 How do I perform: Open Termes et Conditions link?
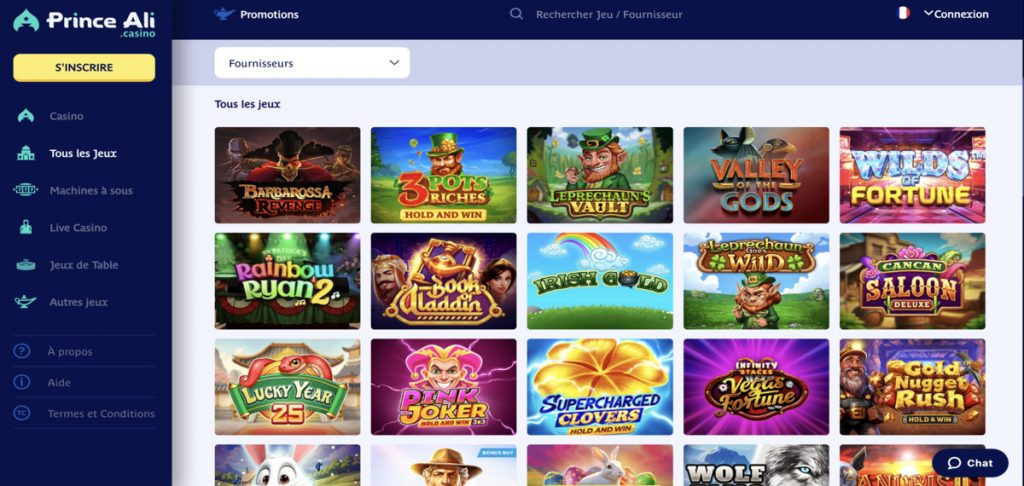(x=101, y=413)
